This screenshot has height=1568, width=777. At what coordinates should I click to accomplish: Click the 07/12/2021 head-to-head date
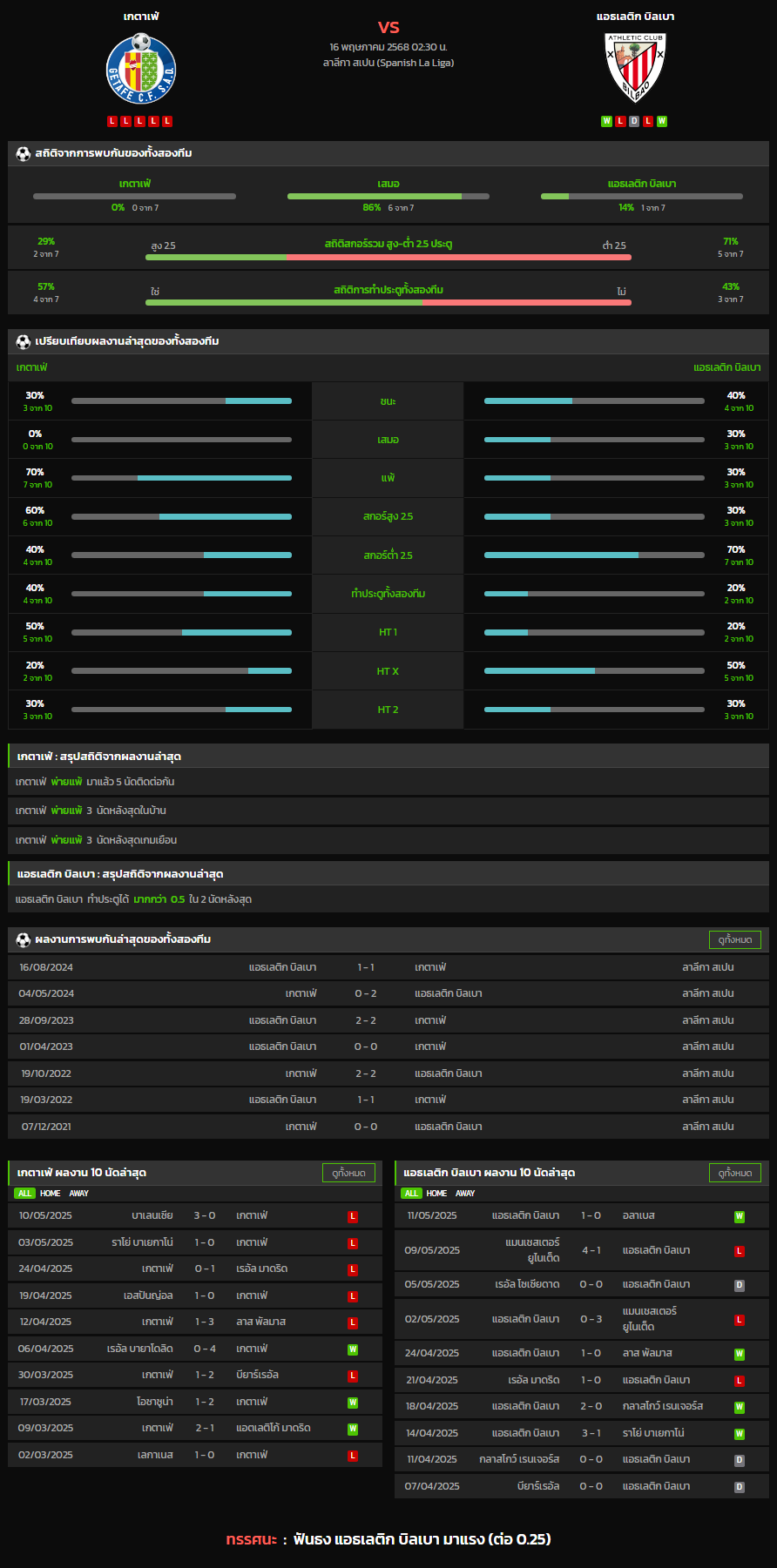46,1127
